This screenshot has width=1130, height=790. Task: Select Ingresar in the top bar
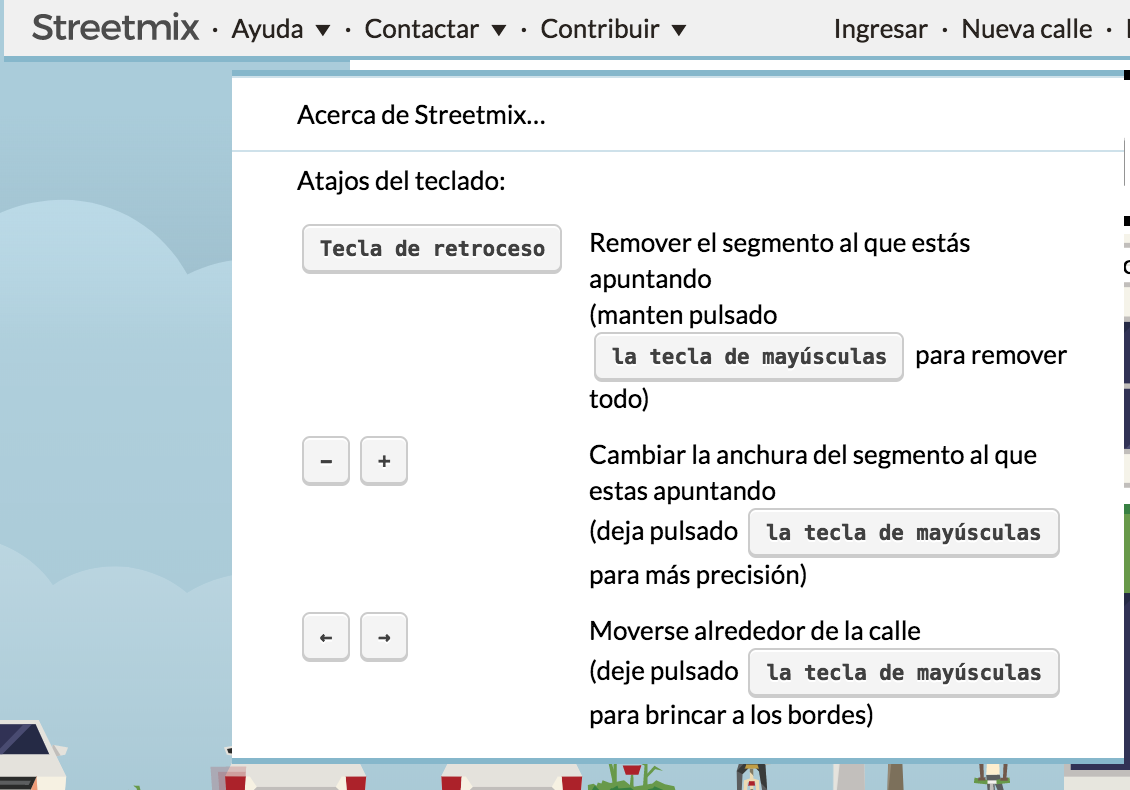click(x=880, y=29)
